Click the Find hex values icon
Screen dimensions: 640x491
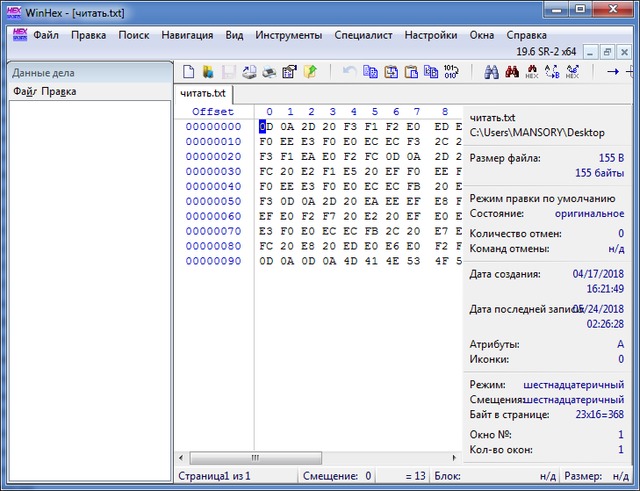pyautogui.click(x=511, y=72)
